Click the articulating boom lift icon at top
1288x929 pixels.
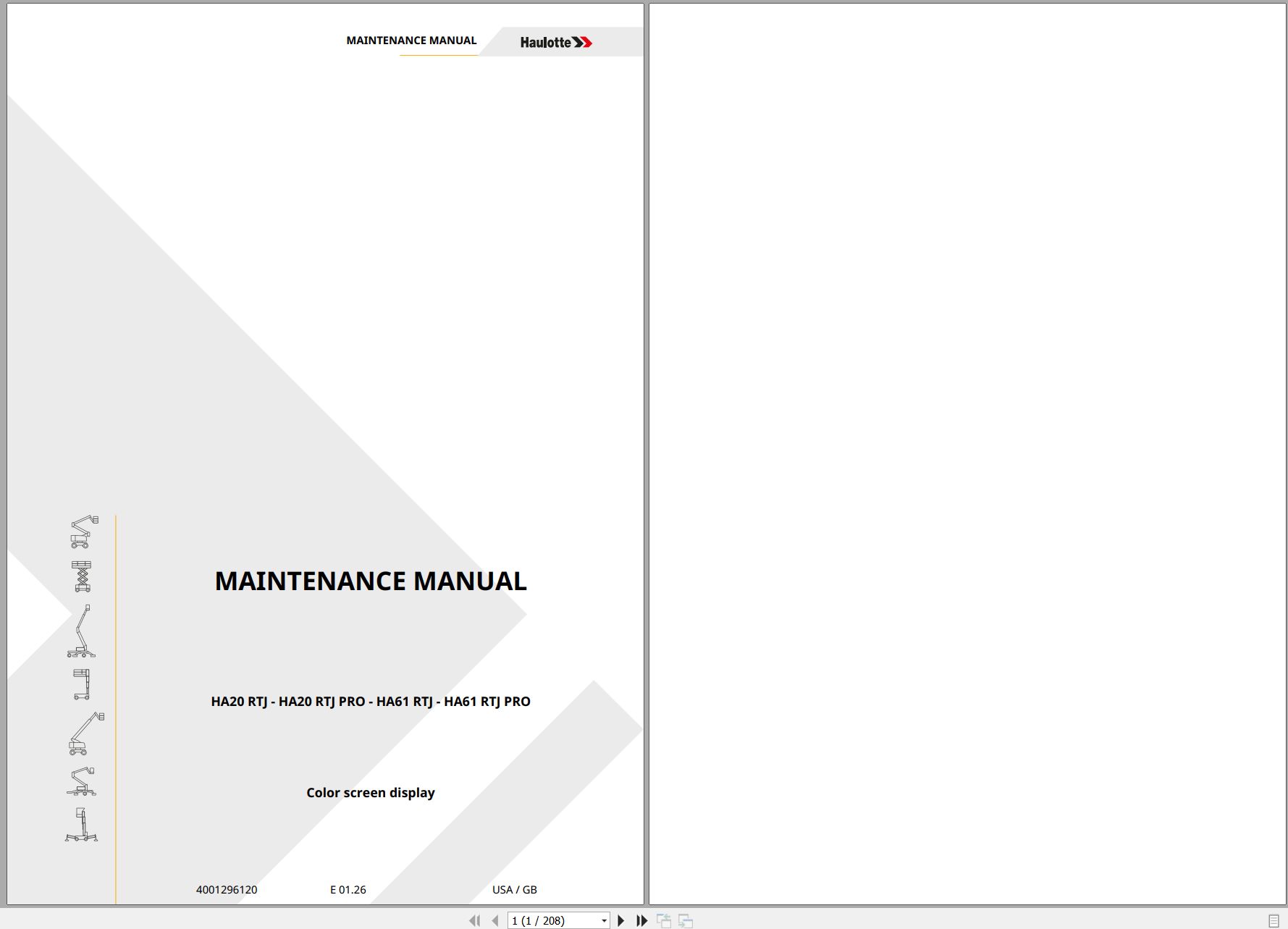[x=84, y=531]
